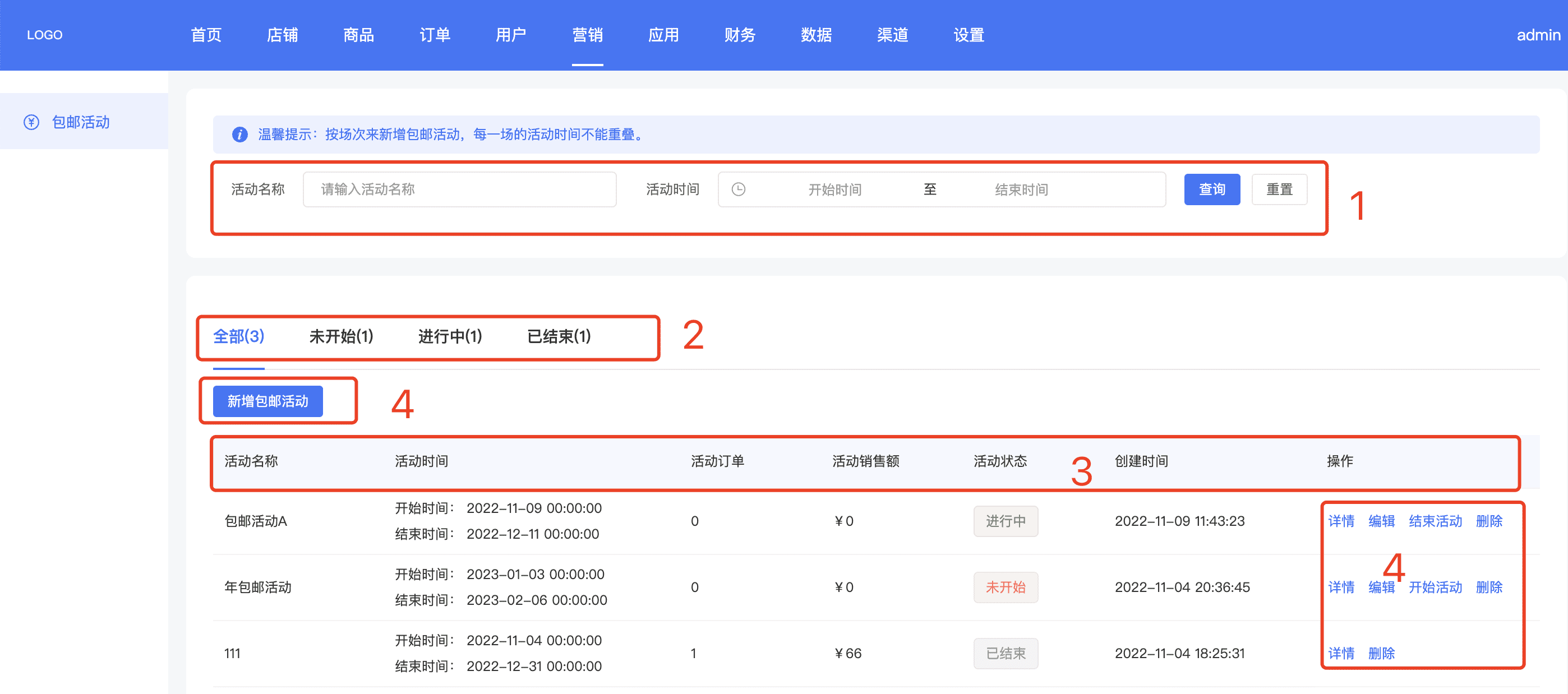
Task: Click the 活动订单 column header
Action: tap(717, 462)
